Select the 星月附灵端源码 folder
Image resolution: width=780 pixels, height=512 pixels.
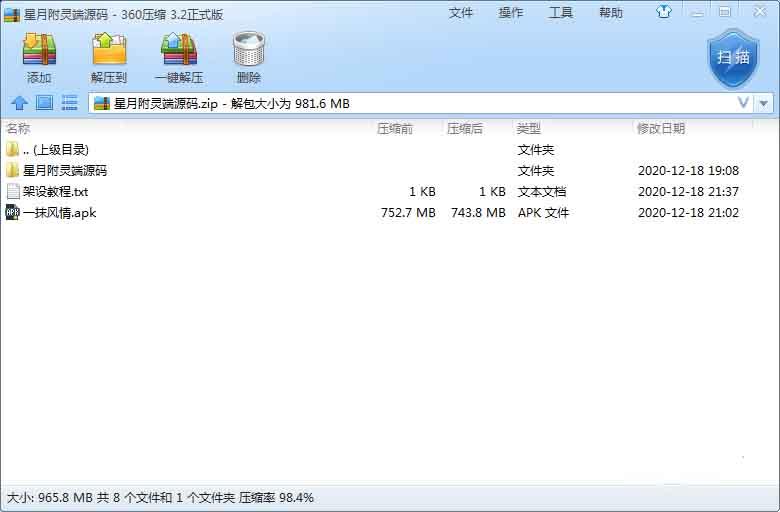[x=64, y=171]
